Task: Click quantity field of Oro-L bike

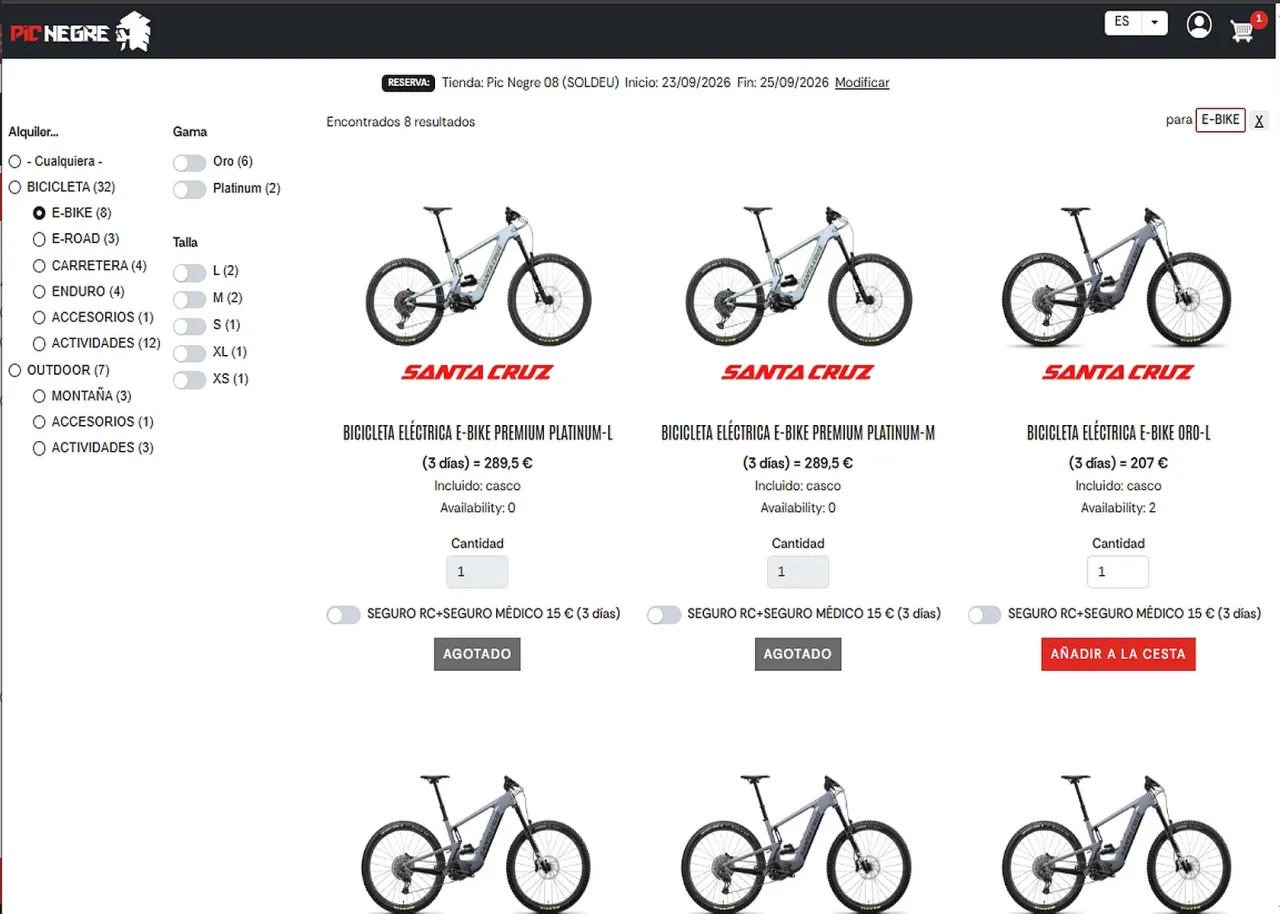Action: (x=1118, y=572)
